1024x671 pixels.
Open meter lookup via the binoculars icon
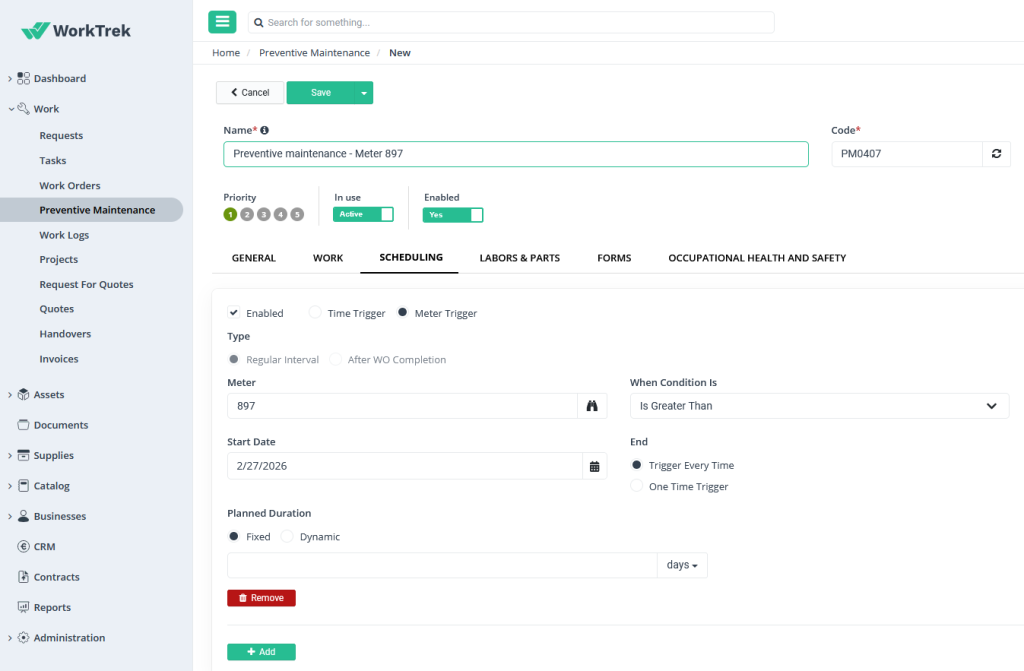592,405
